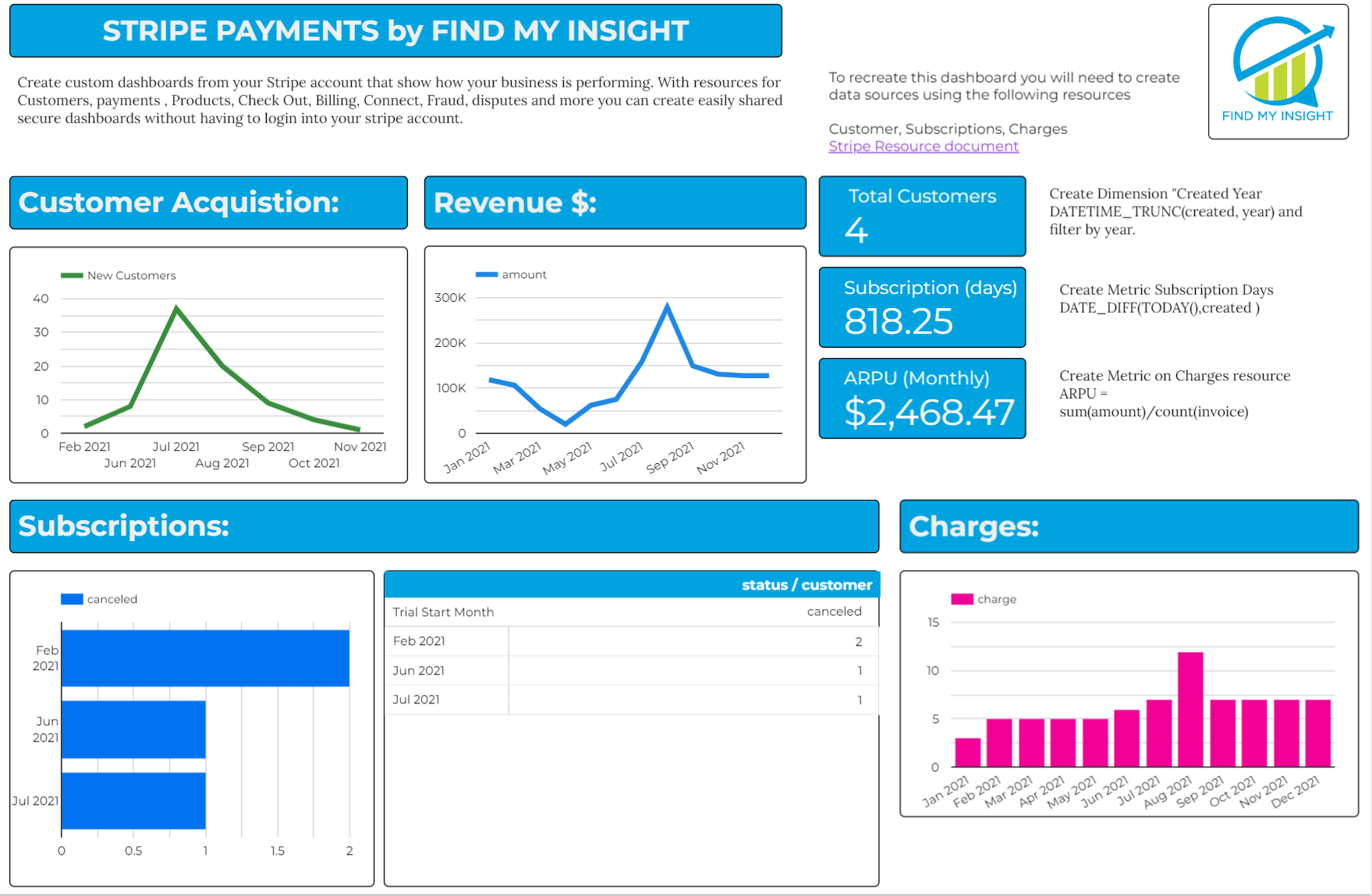Viewport: 1372px width, 896px height.
Task: Select the Feb 2021 table row
Action: pyautogui.click(x=632, y=641)
